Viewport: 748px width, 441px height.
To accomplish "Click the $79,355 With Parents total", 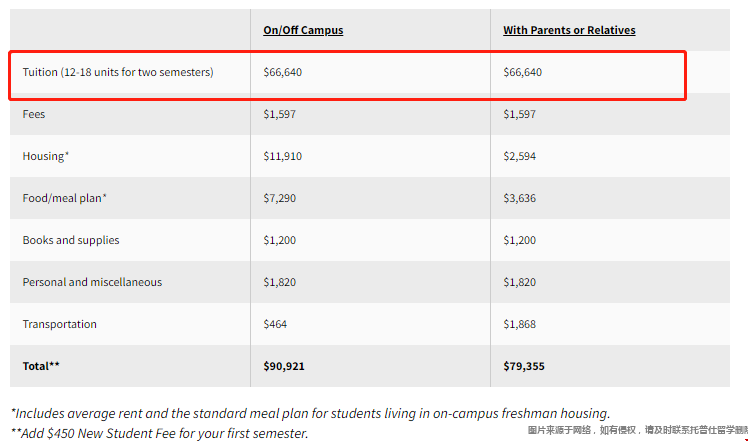I will pos(524,366).
